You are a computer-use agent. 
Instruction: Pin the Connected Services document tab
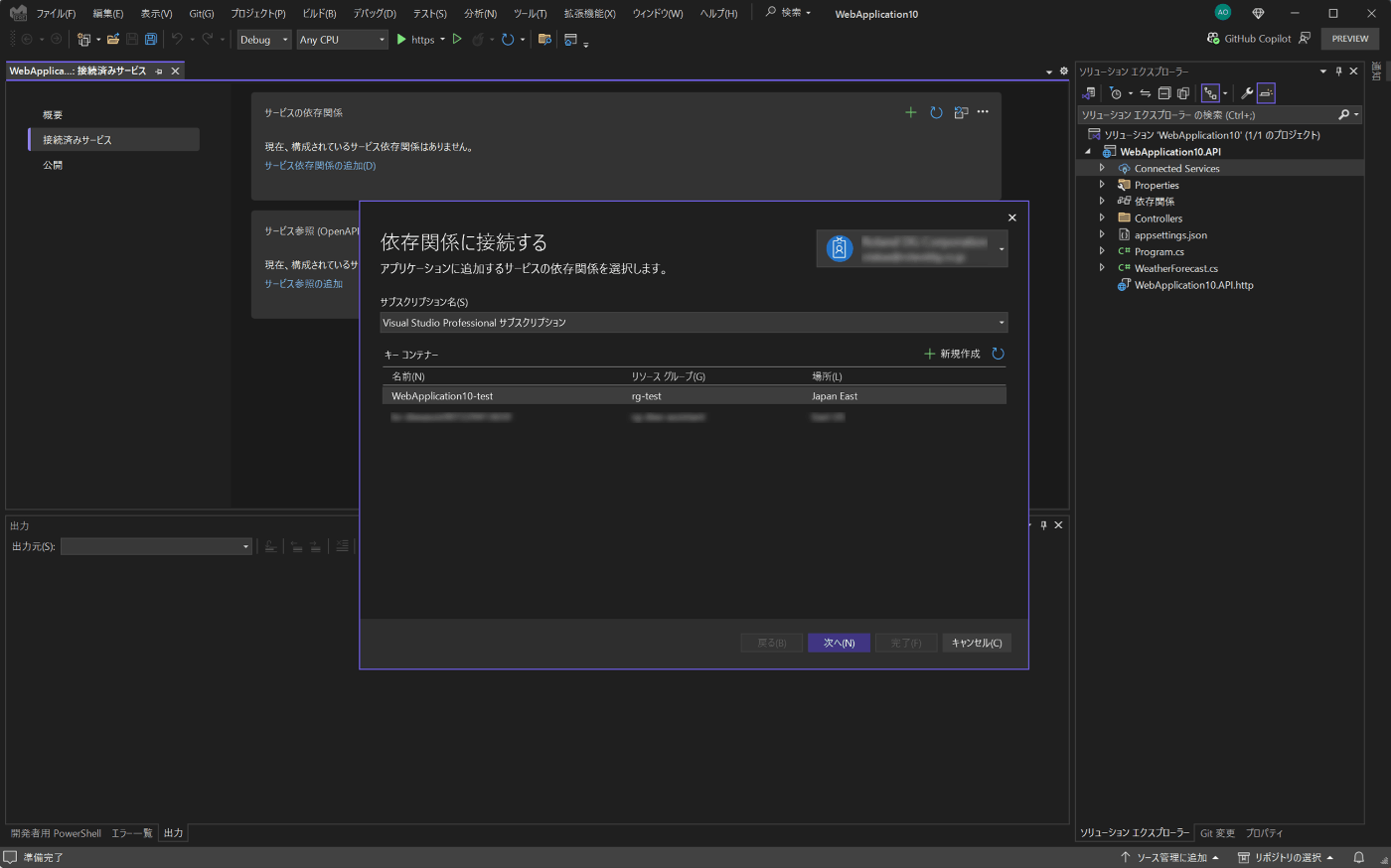[159, 72]
